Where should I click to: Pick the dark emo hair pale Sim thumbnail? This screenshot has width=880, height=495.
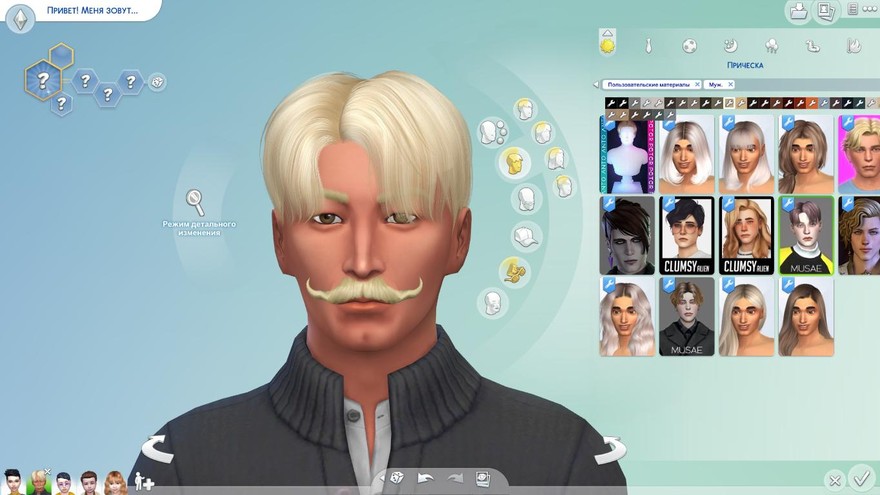click(x=627, y=235)
